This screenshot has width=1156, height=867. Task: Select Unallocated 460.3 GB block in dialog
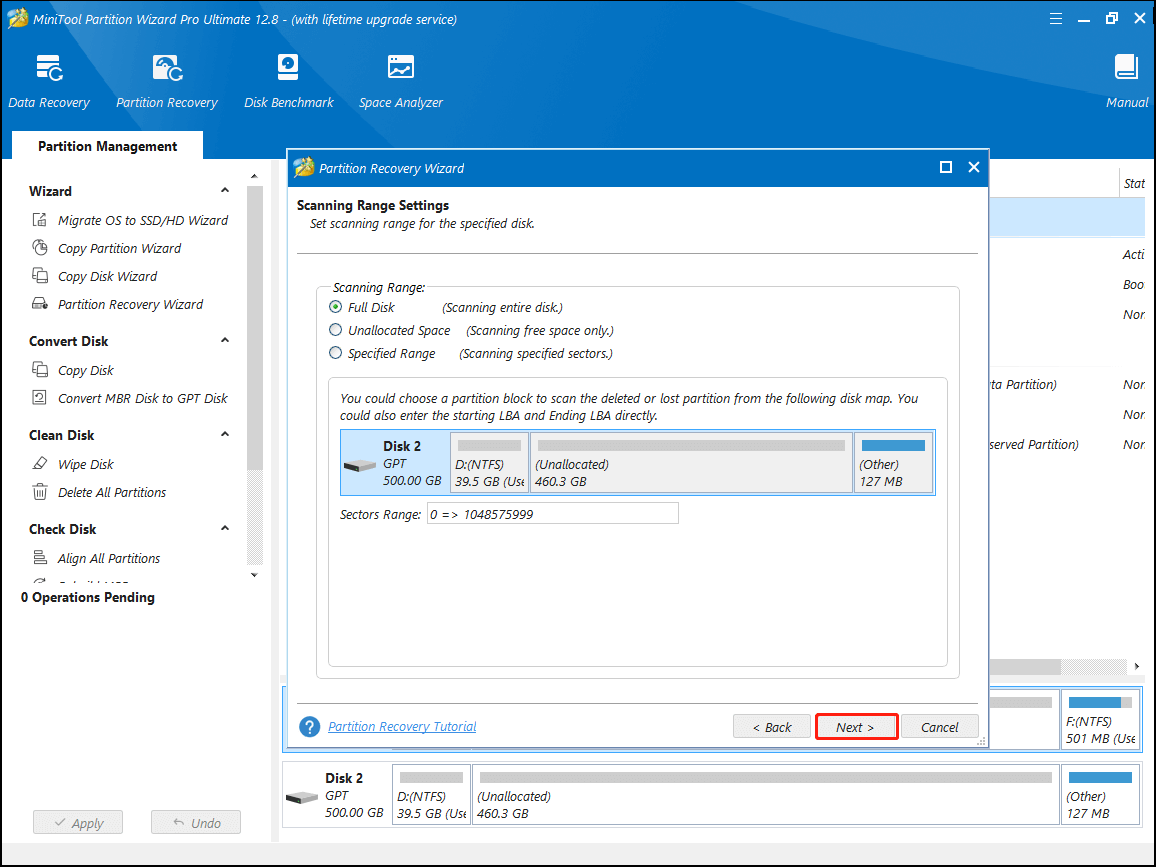(x=692, y=463)
